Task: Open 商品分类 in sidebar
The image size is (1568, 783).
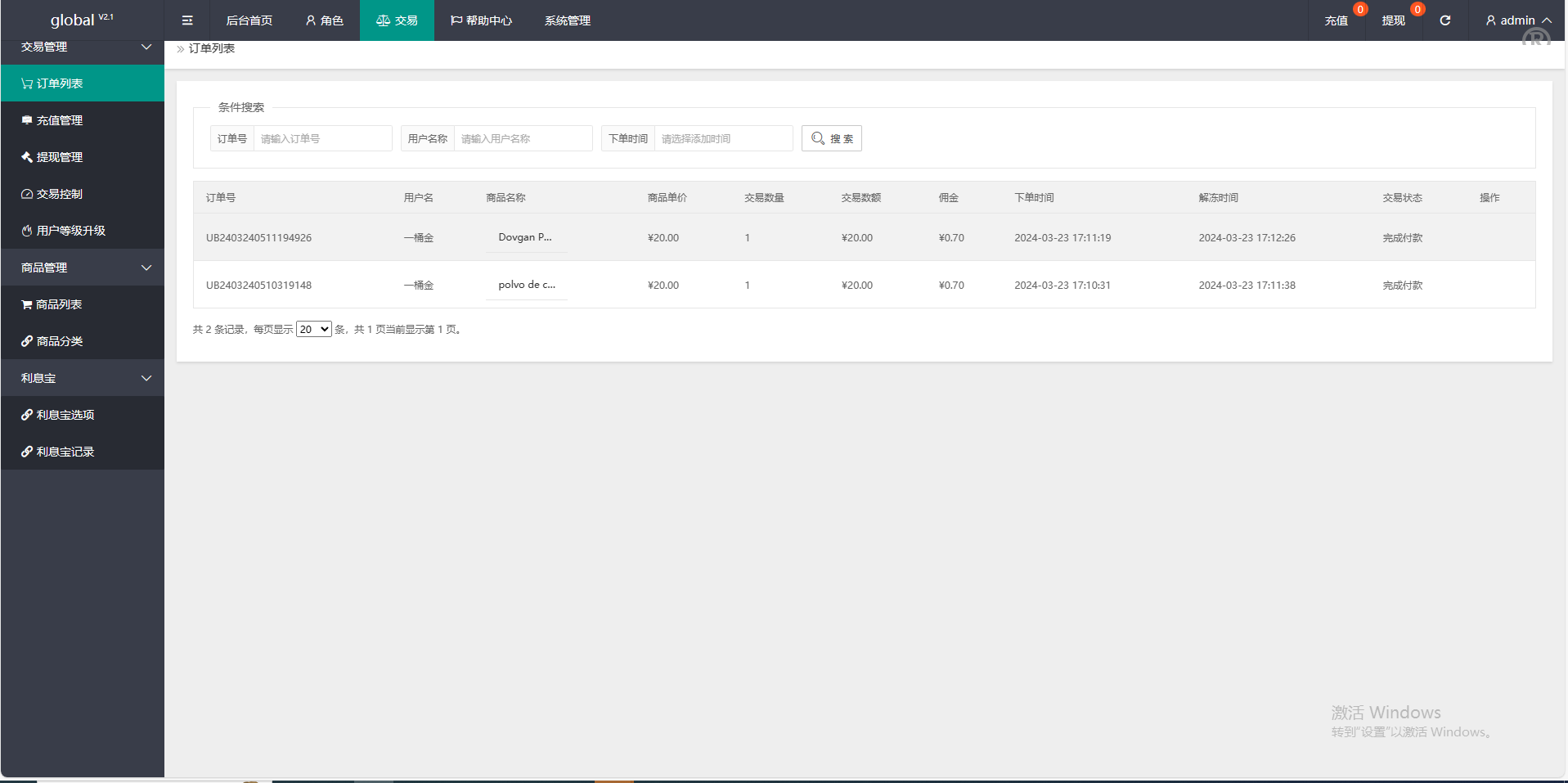Action: point(60,341)
